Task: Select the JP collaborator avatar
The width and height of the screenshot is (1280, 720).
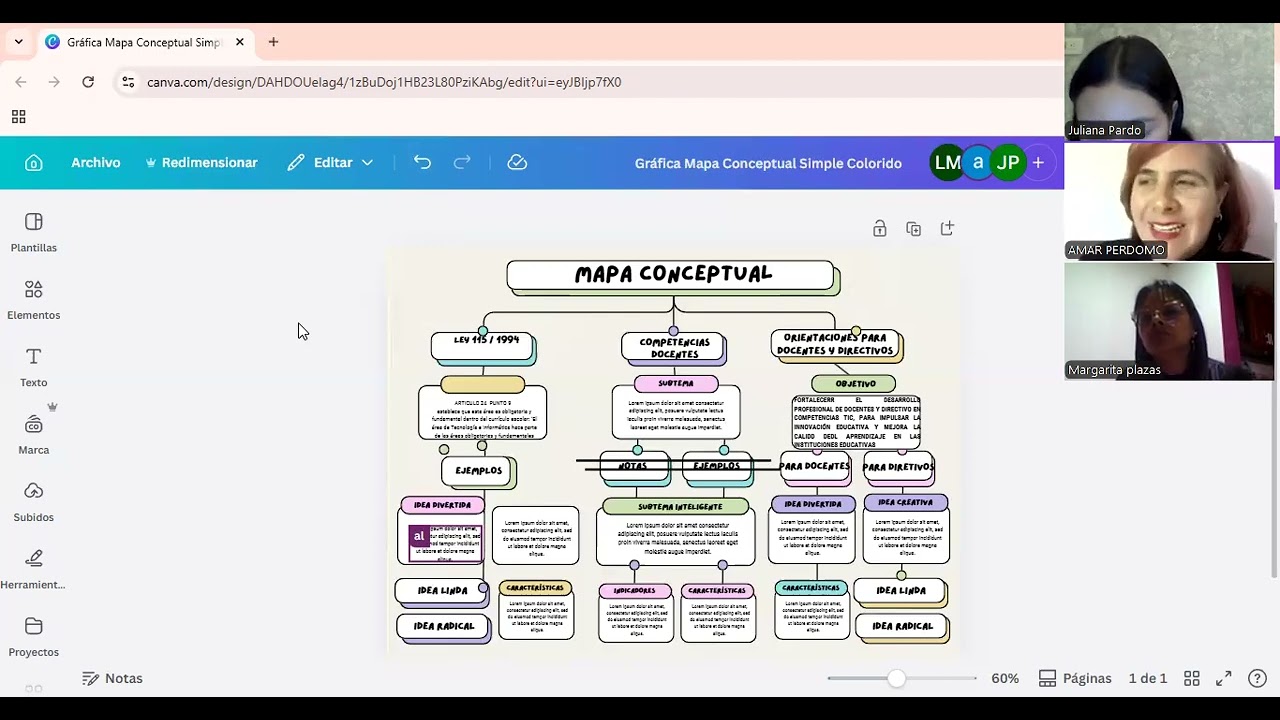Action: pyautogui.click(x=1008, y=162)
